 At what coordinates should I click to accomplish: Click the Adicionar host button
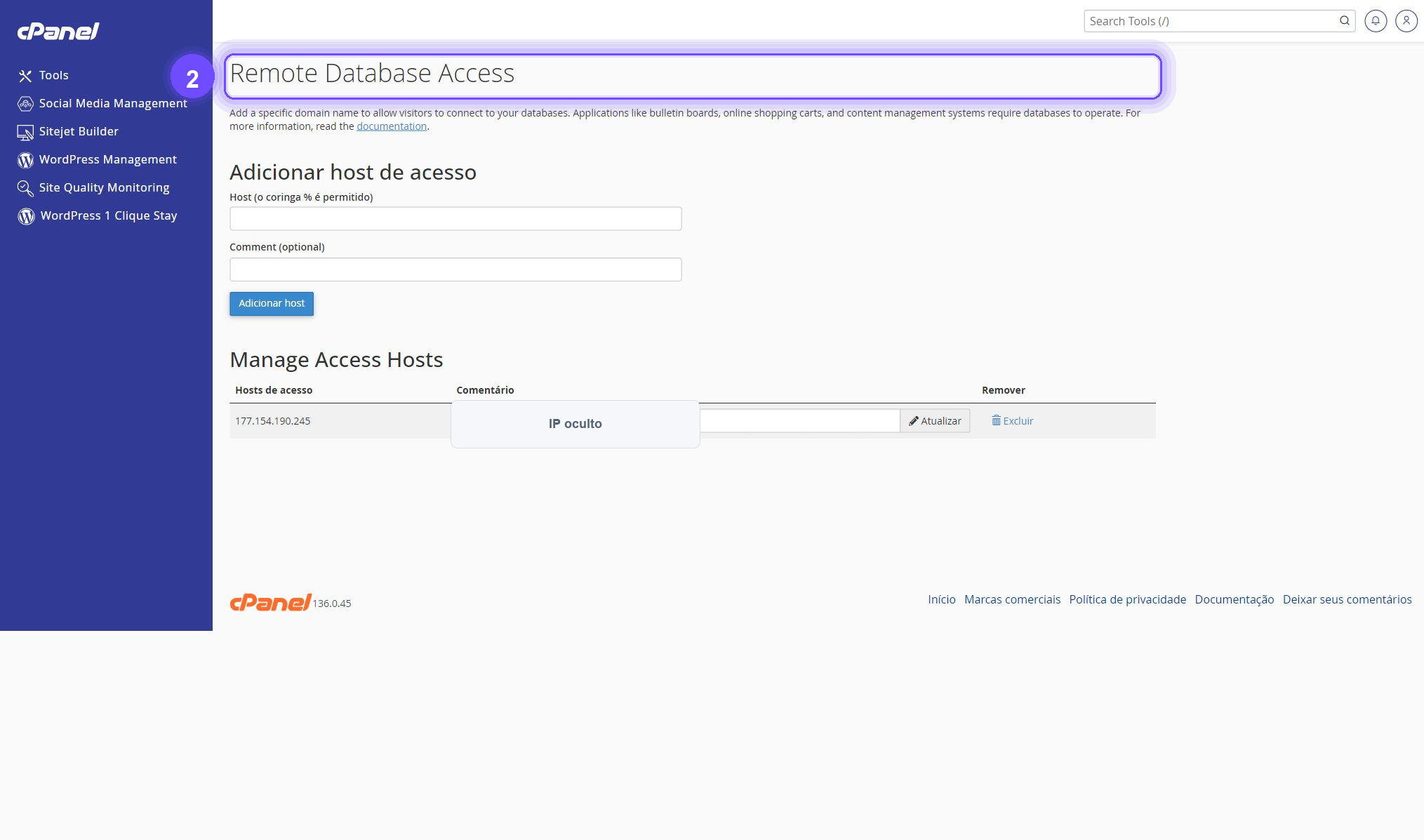point(272,304)
